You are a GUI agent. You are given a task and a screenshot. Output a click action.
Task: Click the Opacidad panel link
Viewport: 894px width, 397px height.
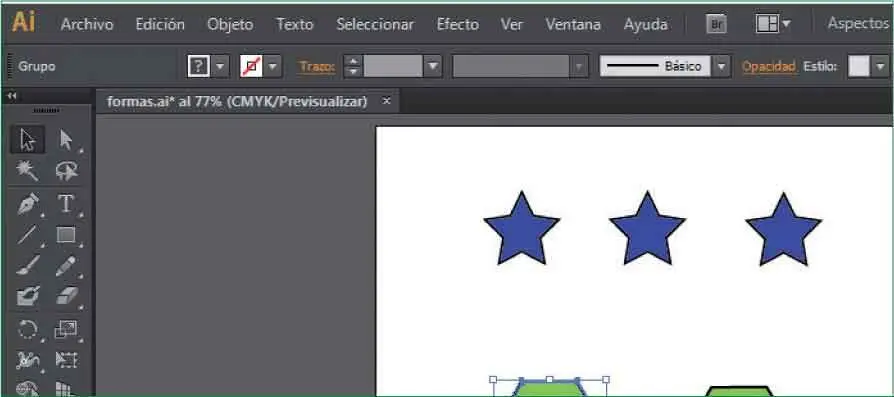[x=769, y=66]
